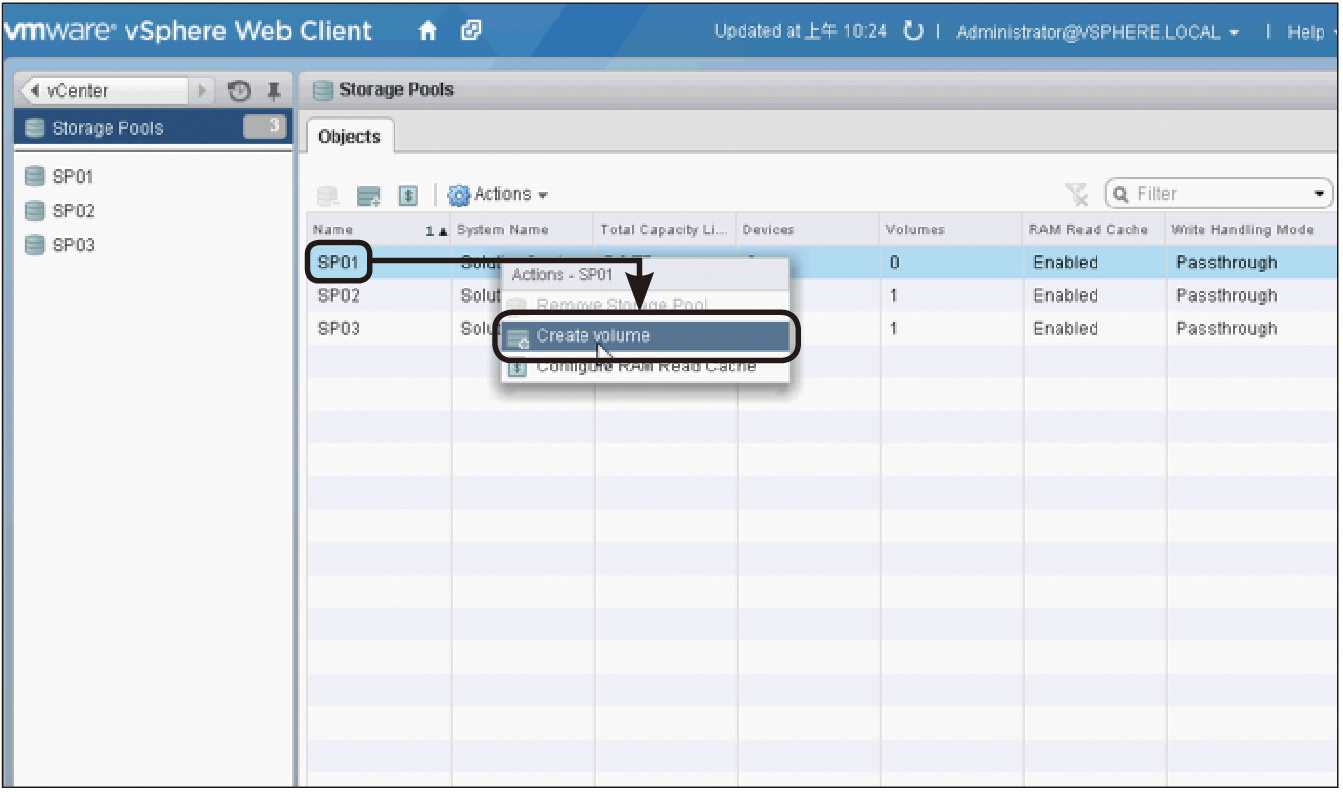
Task: Click the create volume toolbar icon
Action: 369,195
